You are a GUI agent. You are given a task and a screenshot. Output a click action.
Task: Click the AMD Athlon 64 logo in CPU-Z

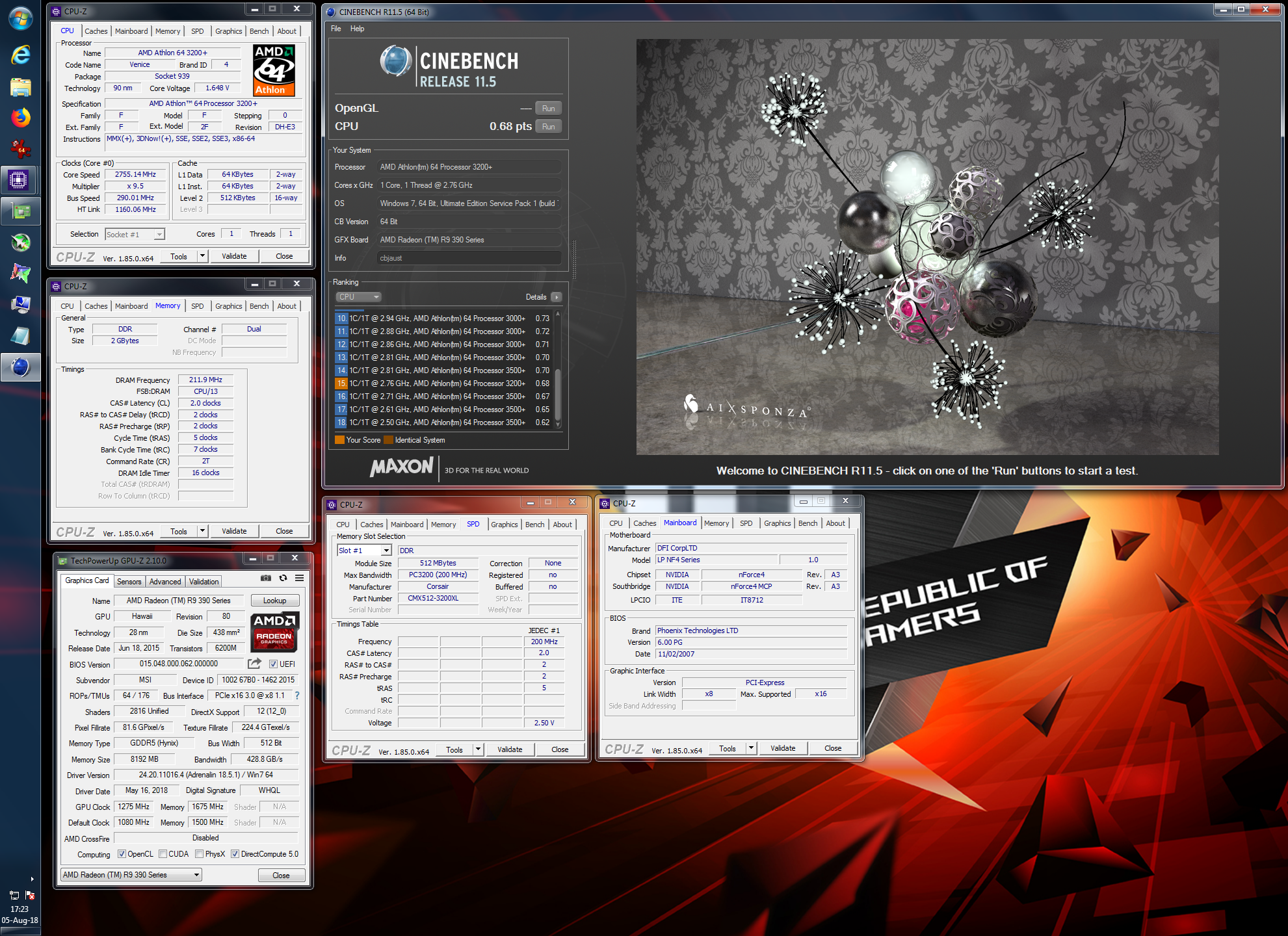click(x=274, y=70)
